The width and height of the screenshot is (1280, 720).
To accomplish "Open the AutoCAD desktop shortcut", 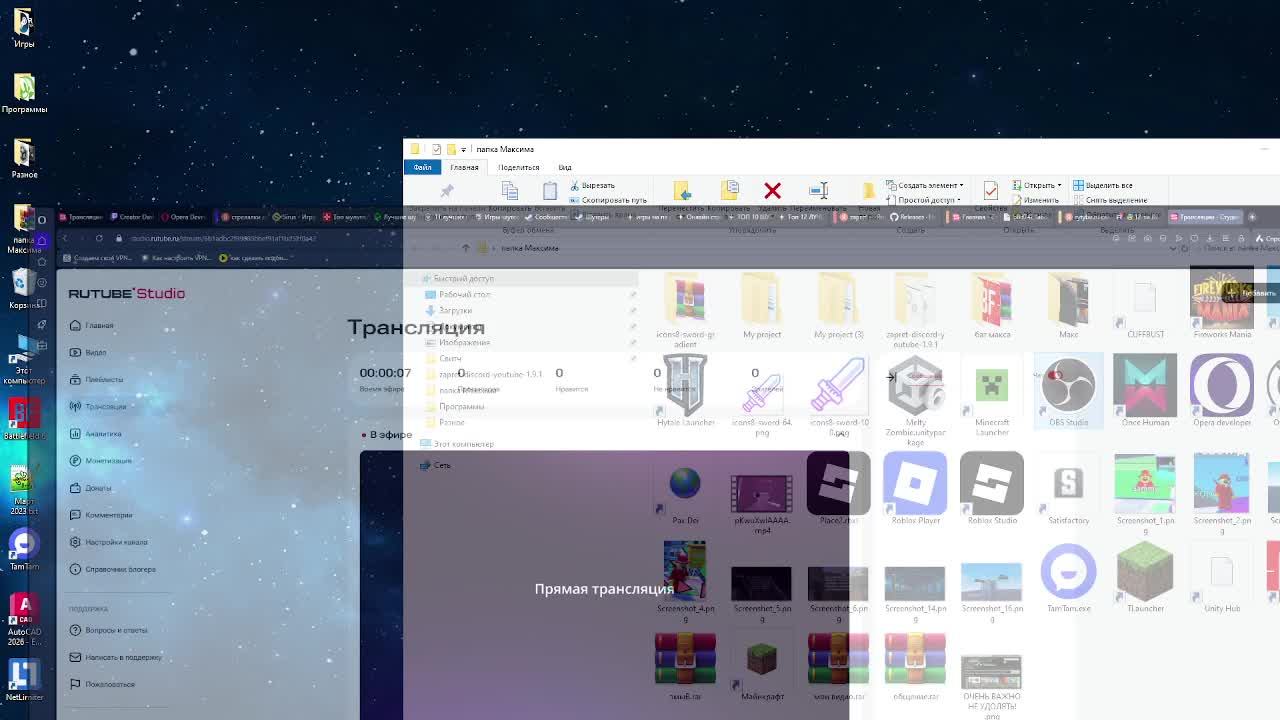I will pyautogui.click(x=24, y=619).
